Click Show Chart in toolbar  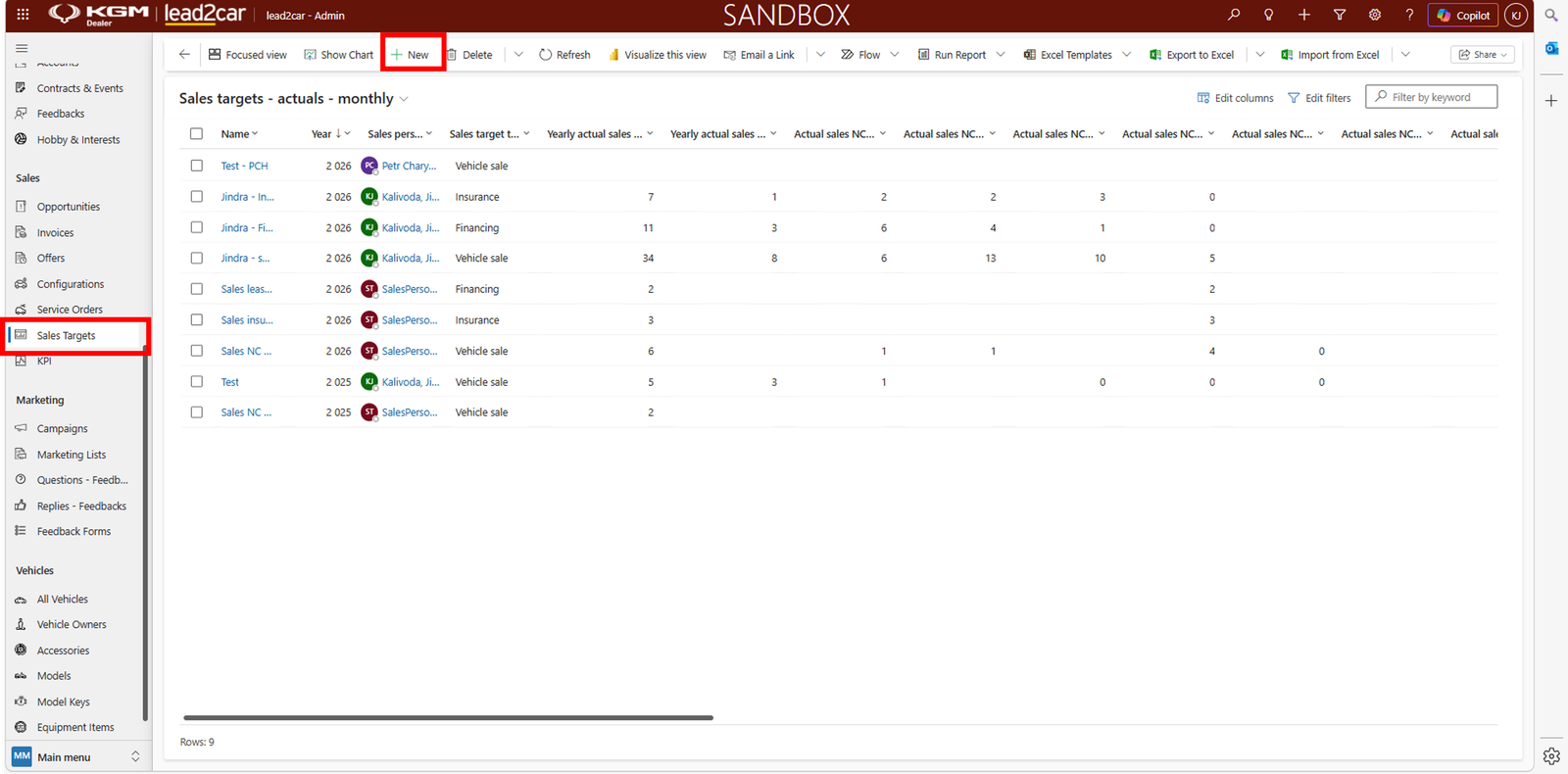(x=339, y=55)
